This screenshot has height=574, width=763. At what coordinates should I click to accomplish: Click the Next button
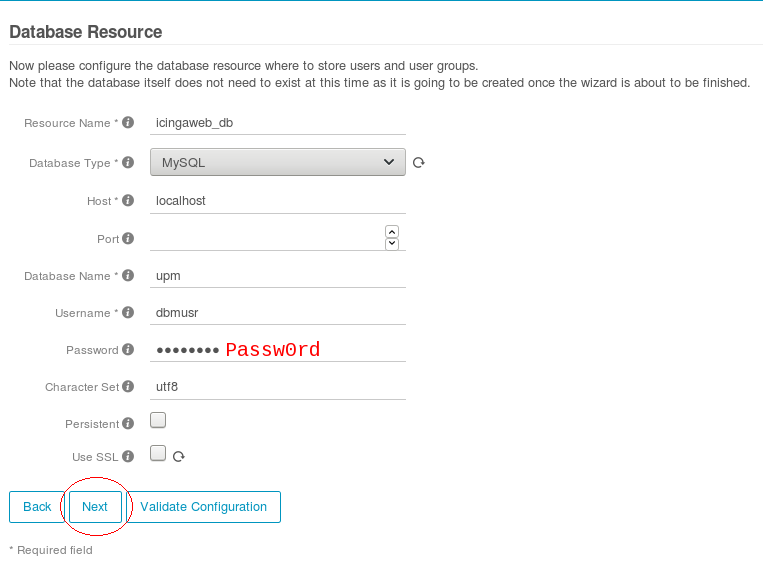(x=95, y=507)
